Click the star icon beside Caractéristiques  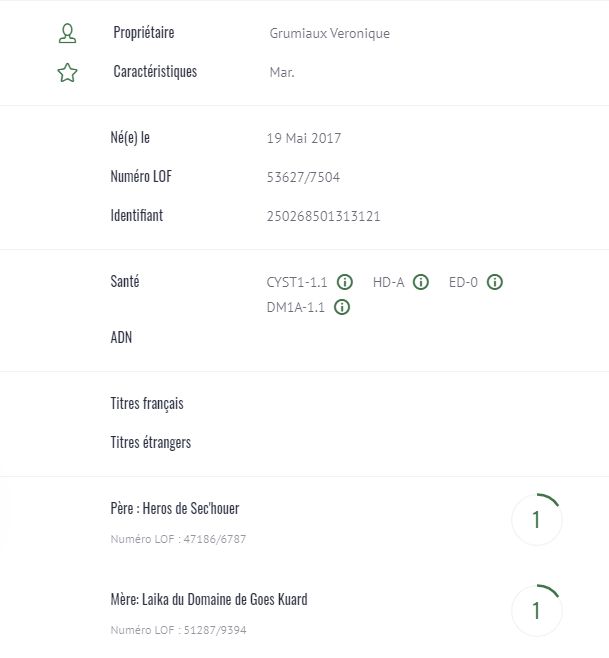click(x=67, y=72)
